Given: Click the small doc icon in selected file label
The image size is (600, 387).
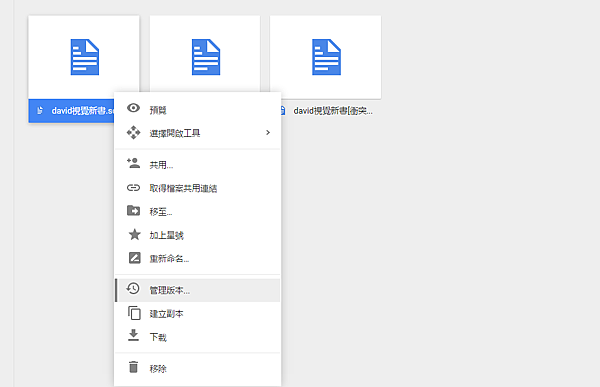Looking at the screenshot, I should pos(39,111).
